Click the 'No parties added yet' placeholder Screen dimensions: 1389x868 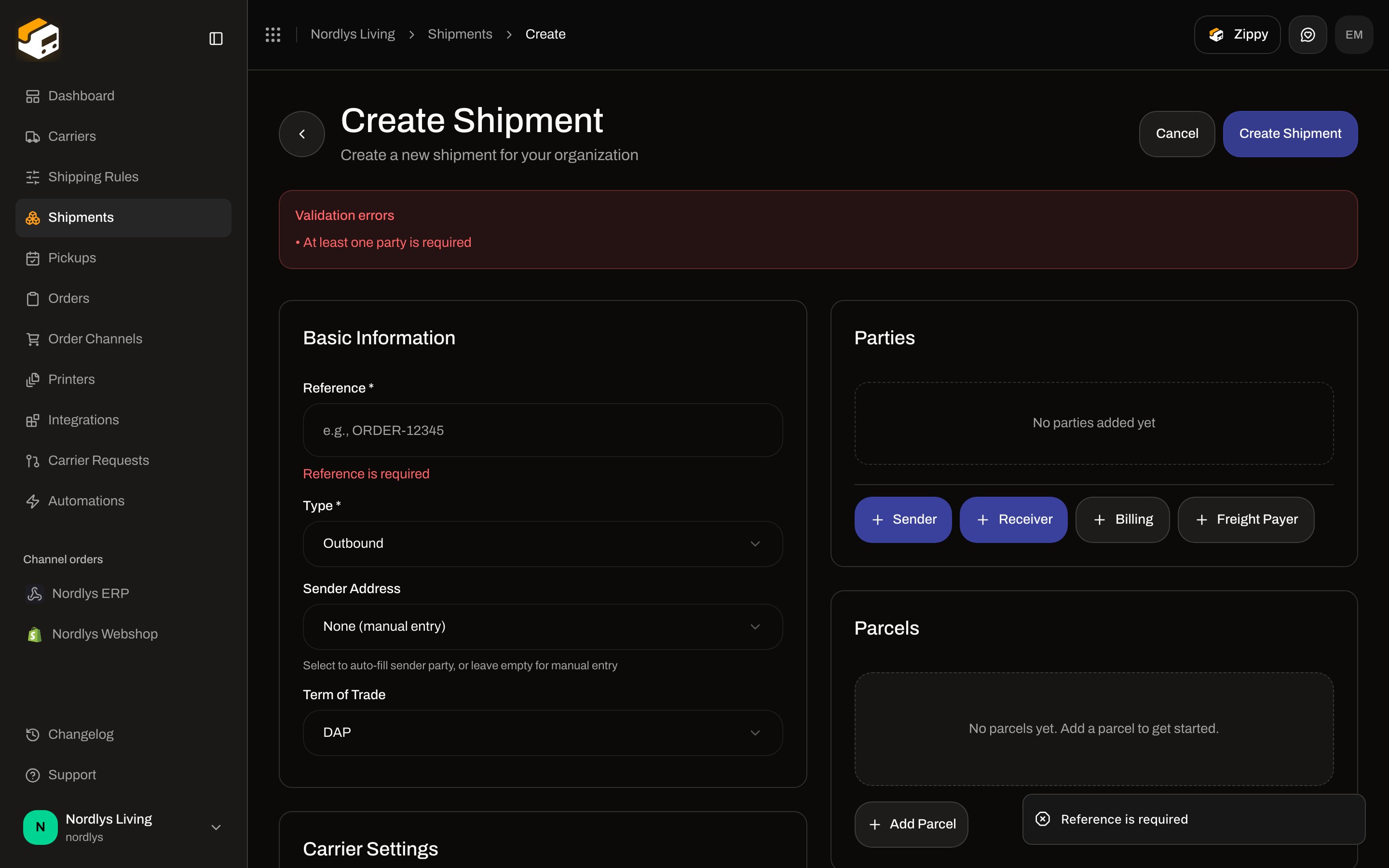[1093, 423]
